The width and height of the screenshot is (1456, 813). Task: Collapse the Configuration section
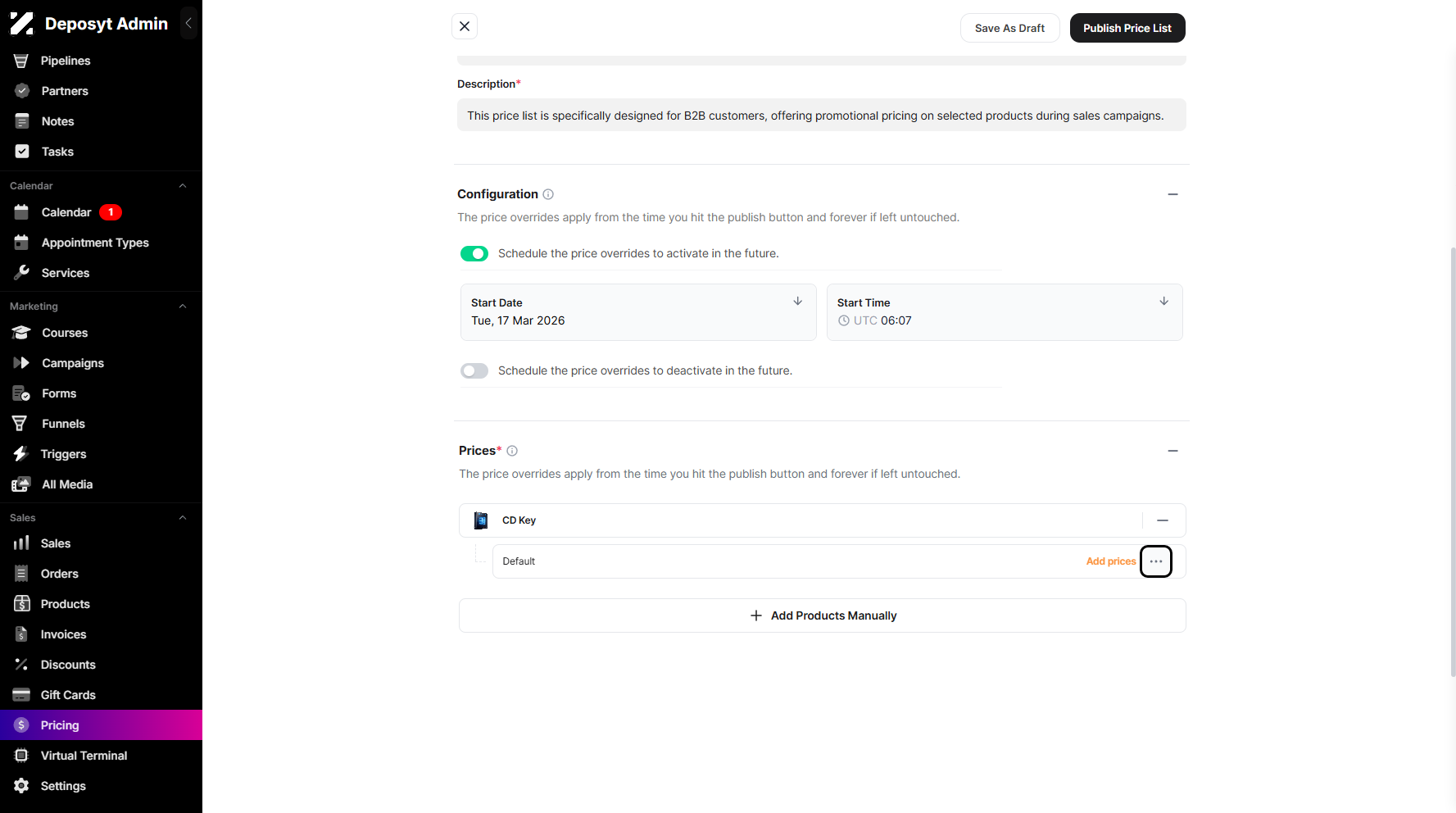[1173, 194]
